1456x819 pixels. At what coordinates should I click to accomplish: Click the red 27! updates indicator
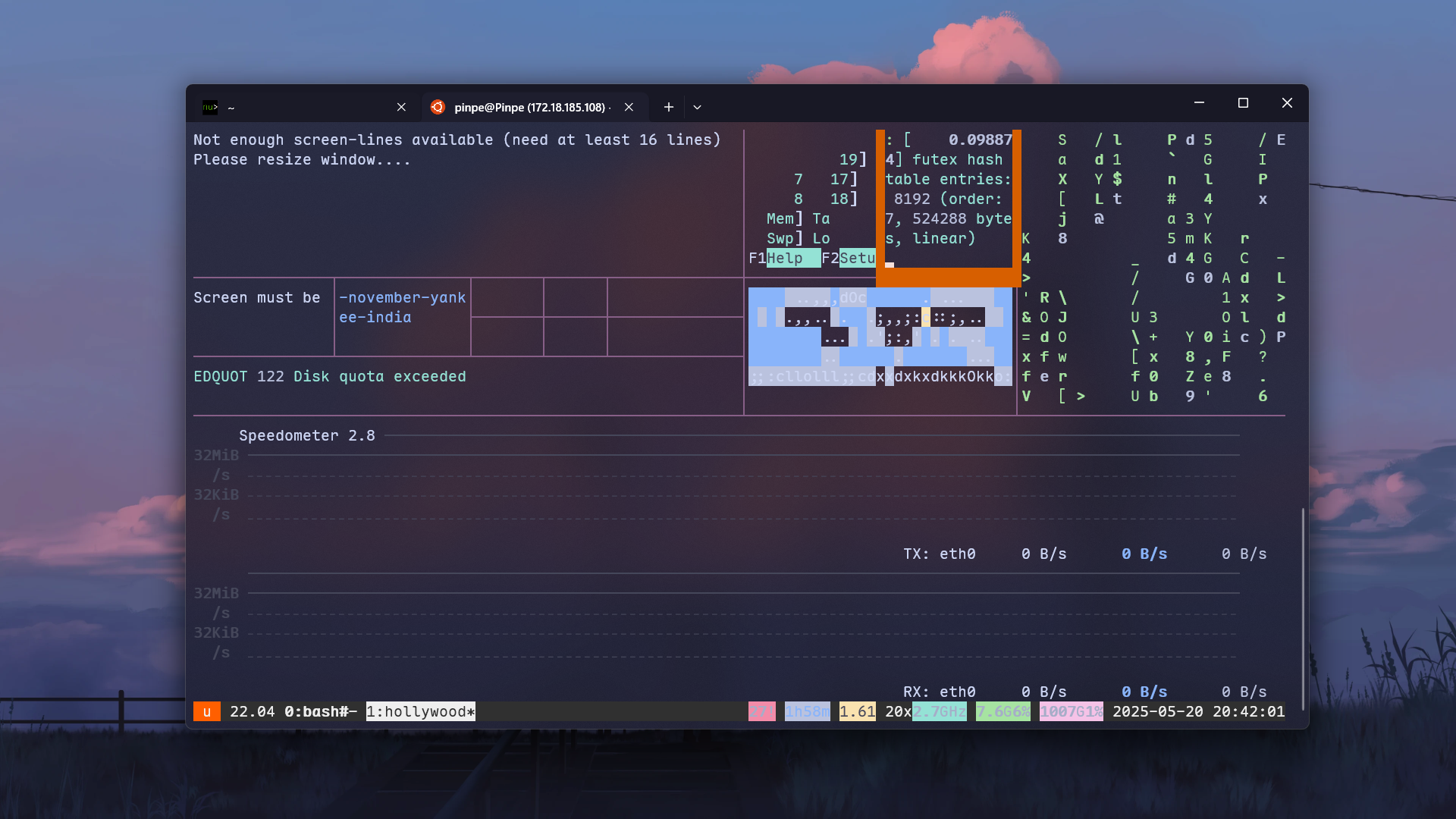(x=761, y=711)
